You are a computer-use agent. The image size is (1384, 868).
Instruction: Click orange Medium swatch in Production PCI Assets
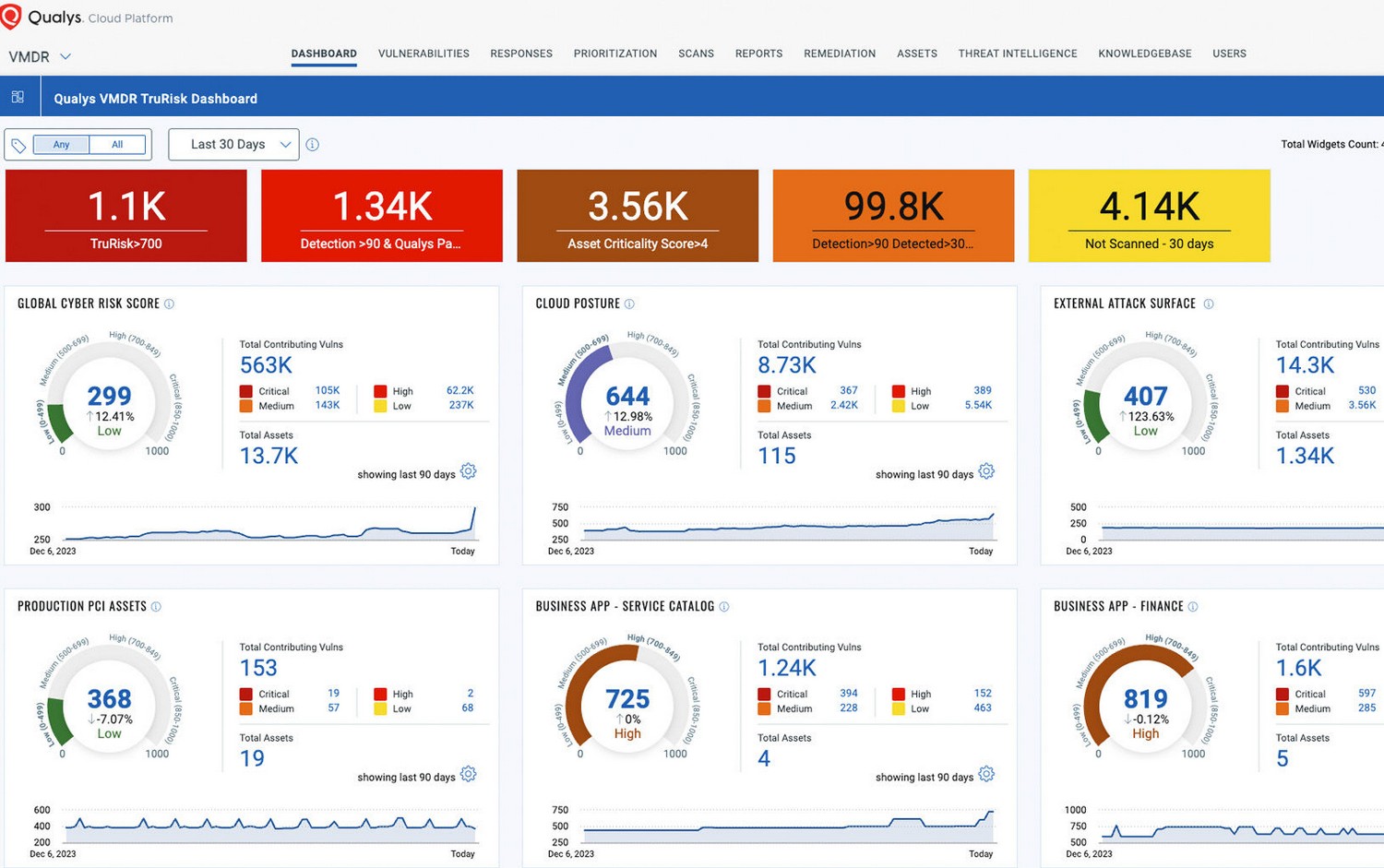(246, 708)
